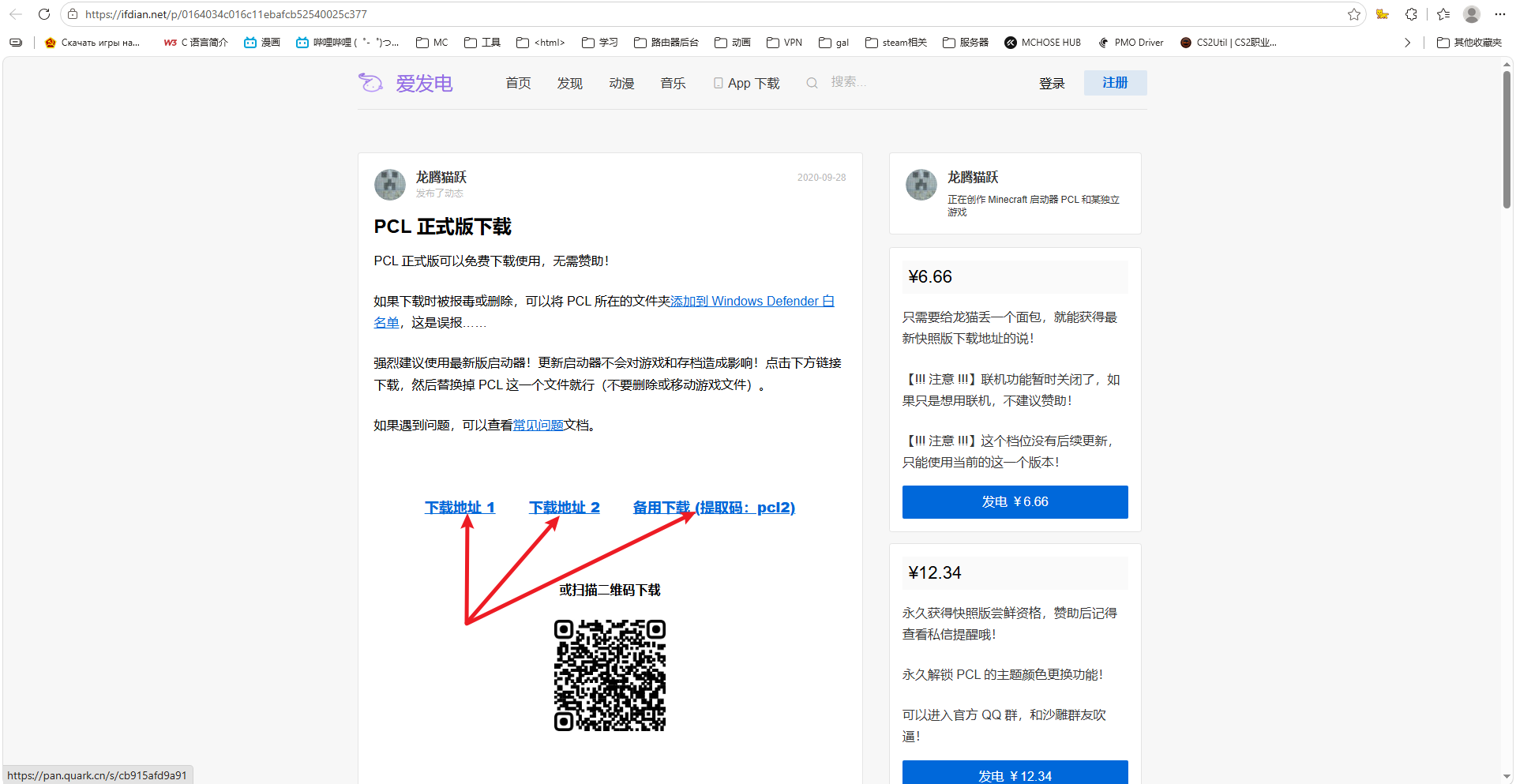Expand the gal bookmarks folder
This screenshot has width=1516, height=784.
click(834, 43)
